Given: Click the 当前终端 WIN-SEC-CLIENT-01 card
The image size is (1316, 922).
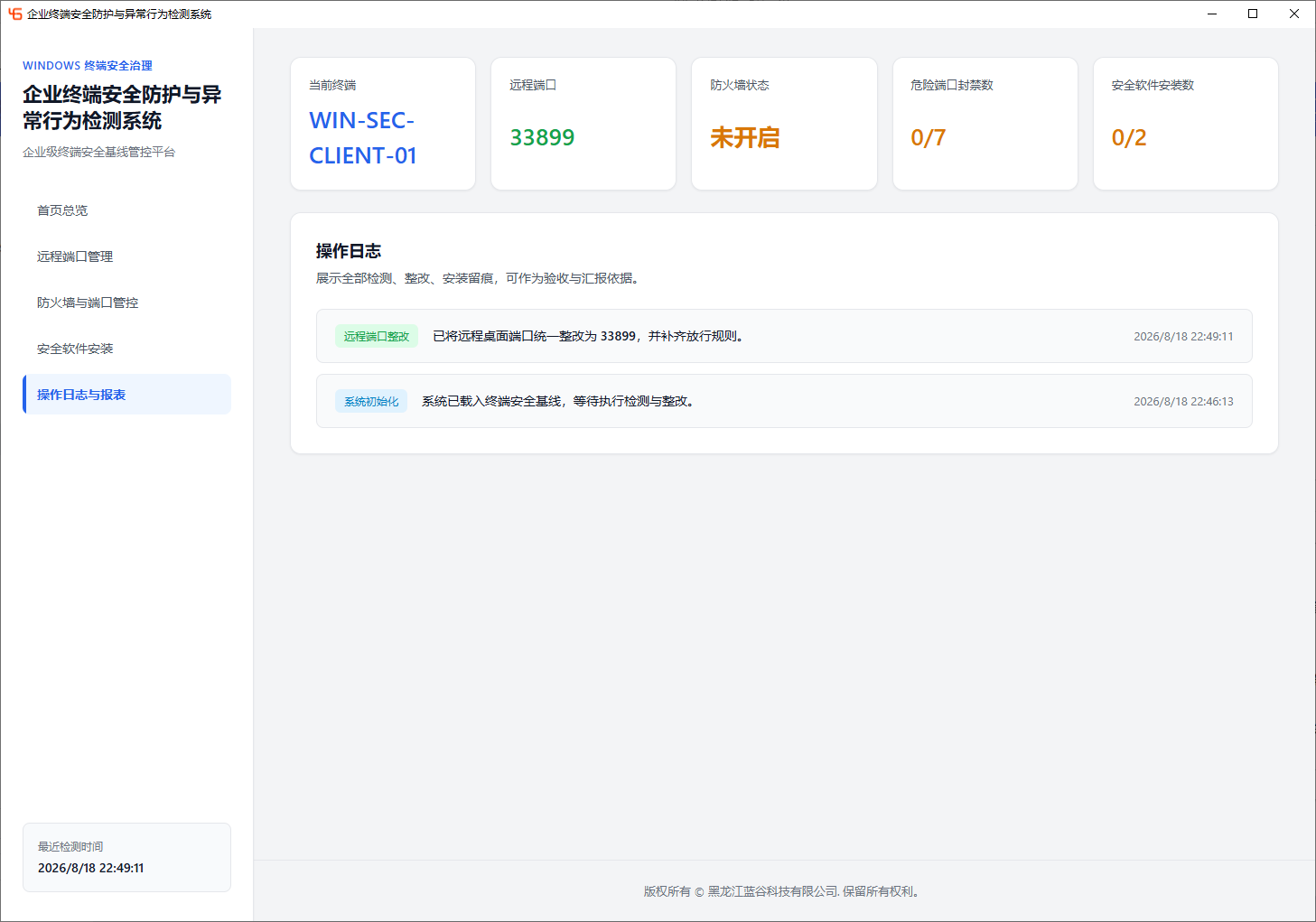Looking at the screenshot, I should pos(383,124).
